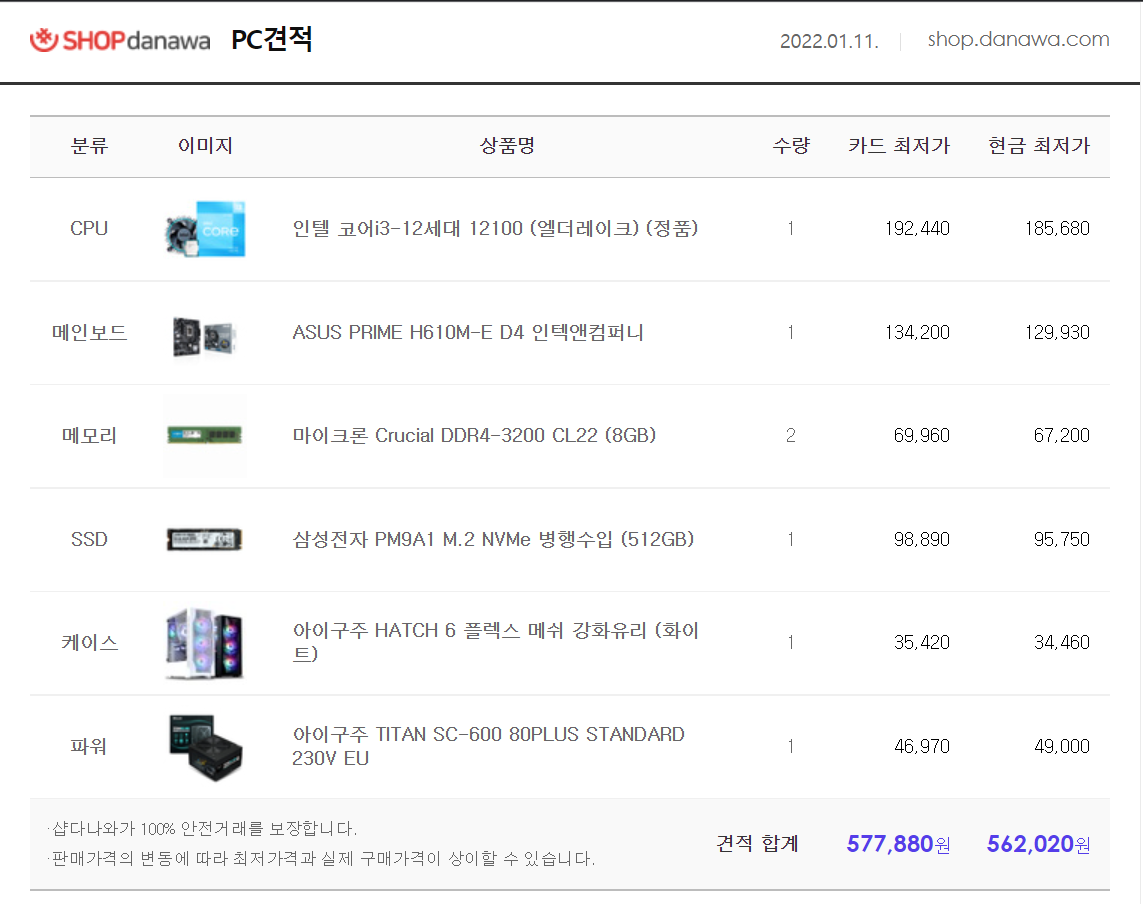Screen dimensions: 1143x904
Task: Click power supply cash price 49,000
Action: tap(1061, 747)
